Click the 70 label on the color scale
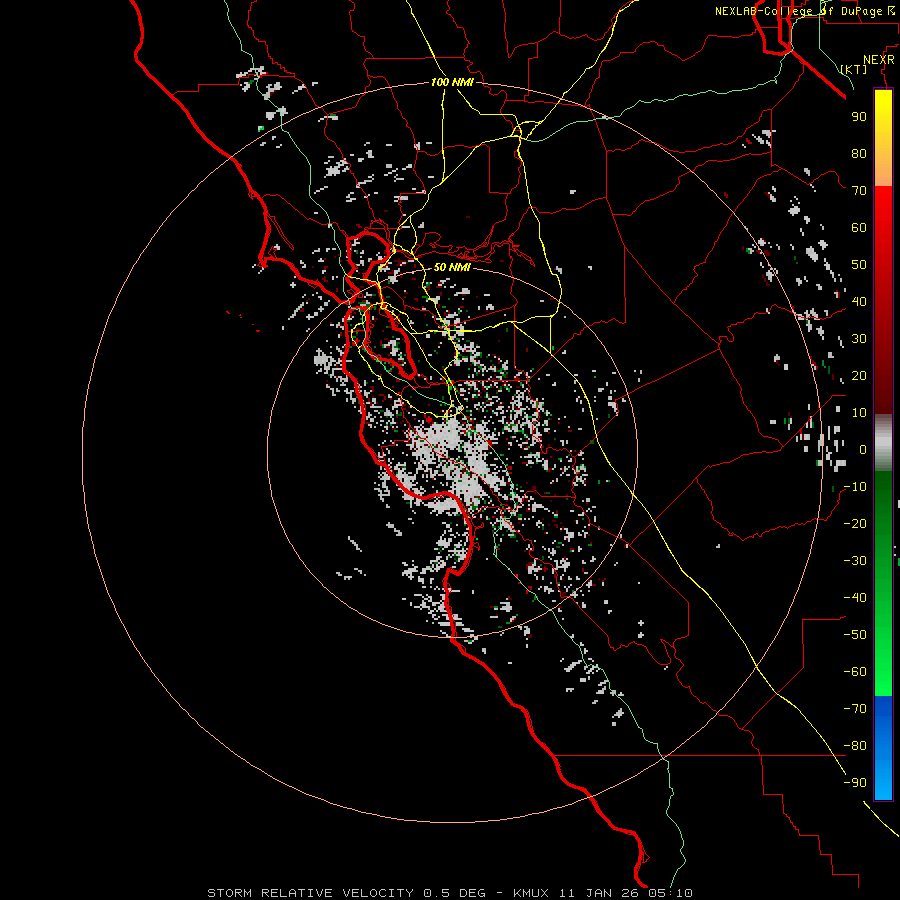Screen dimensions: 900x900 [859, 191]
